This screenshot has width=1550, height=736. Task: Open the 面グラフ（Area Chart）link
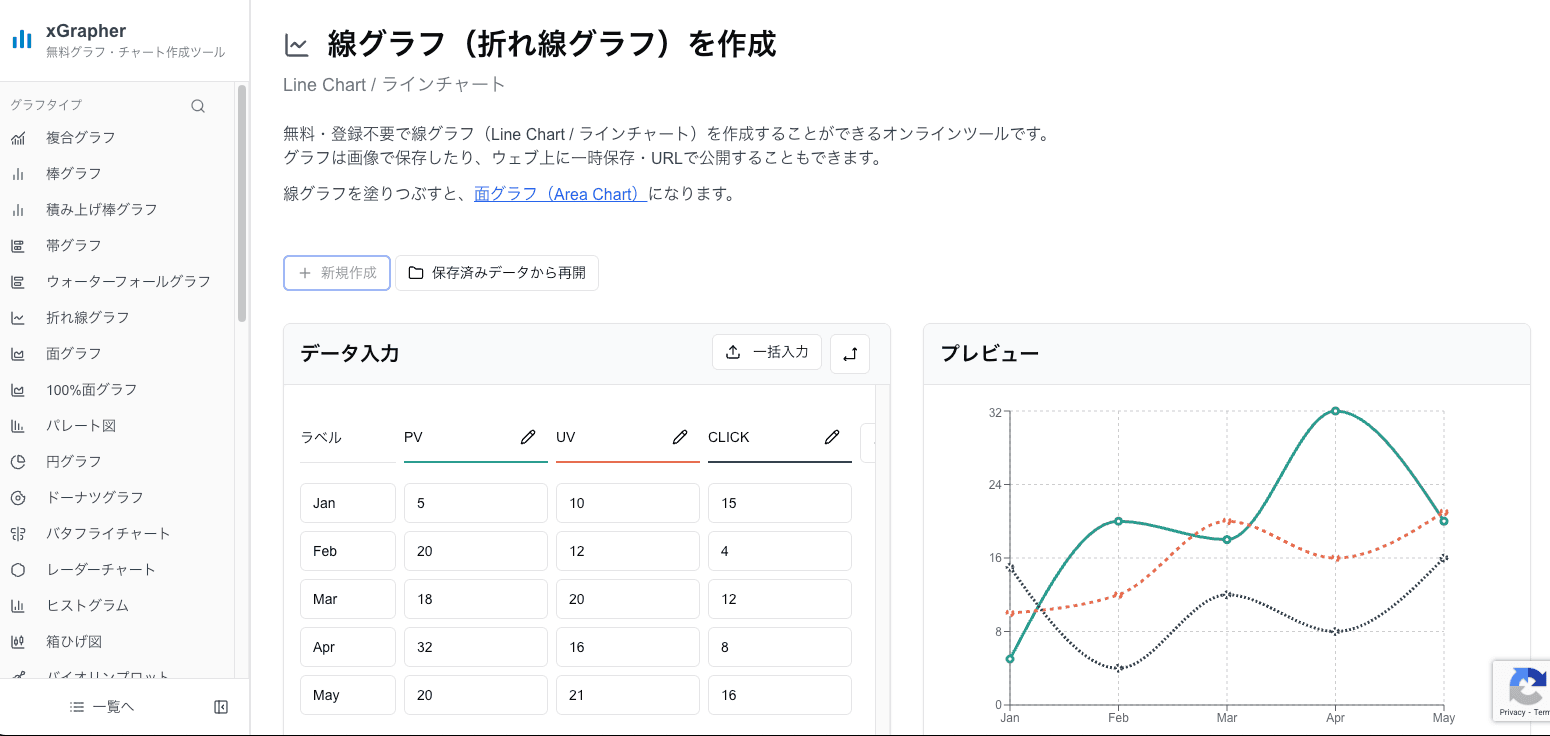coord(558,193)
